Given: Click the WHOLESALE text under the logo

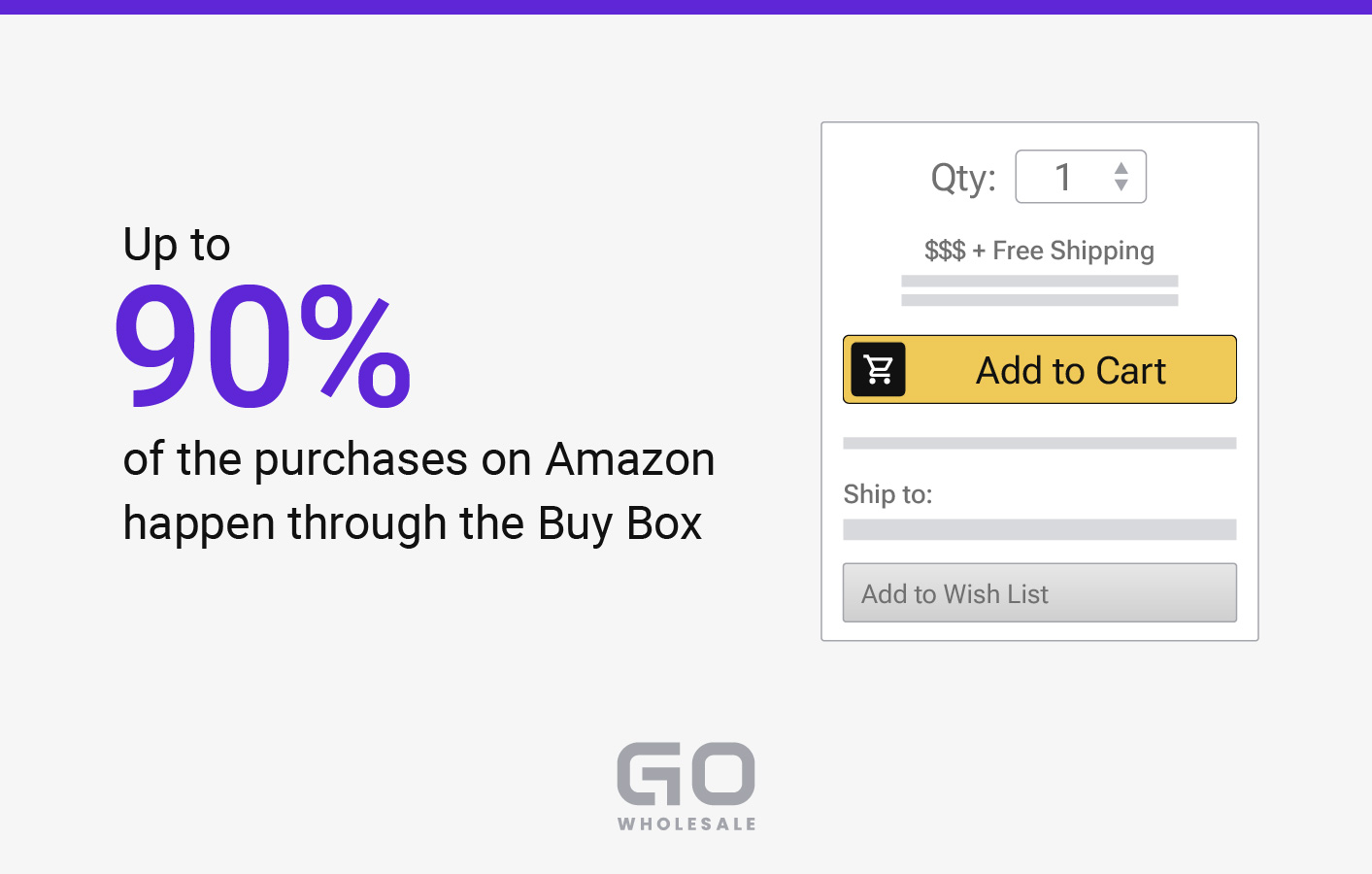Looking at the screenshot, I should [686, 824].
